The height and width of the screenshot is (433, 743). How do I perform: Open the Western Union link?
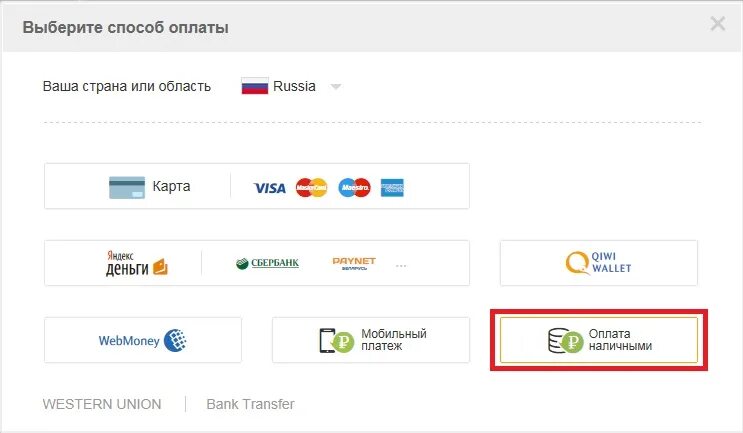(102, 404)
